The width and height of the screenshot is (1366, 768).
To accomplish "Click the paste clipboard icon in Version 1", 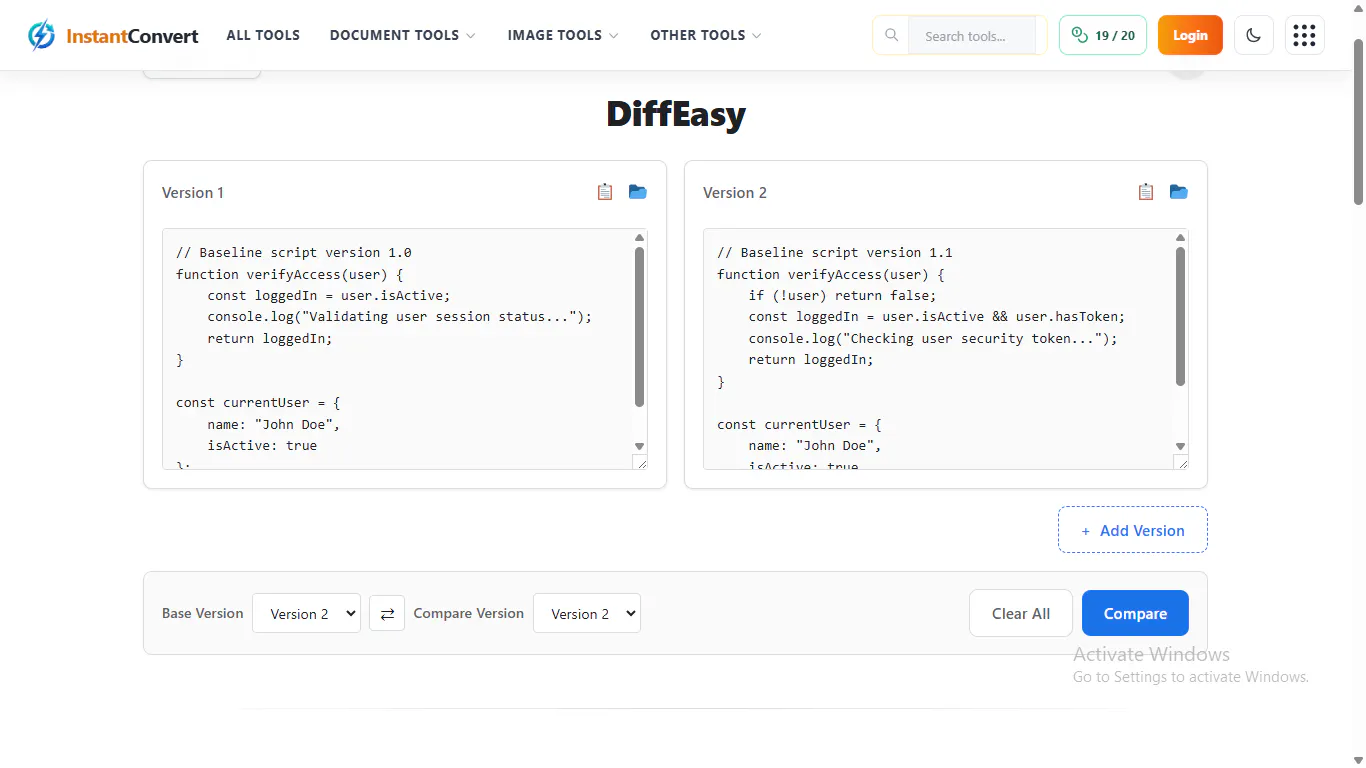I will (605, 192).
